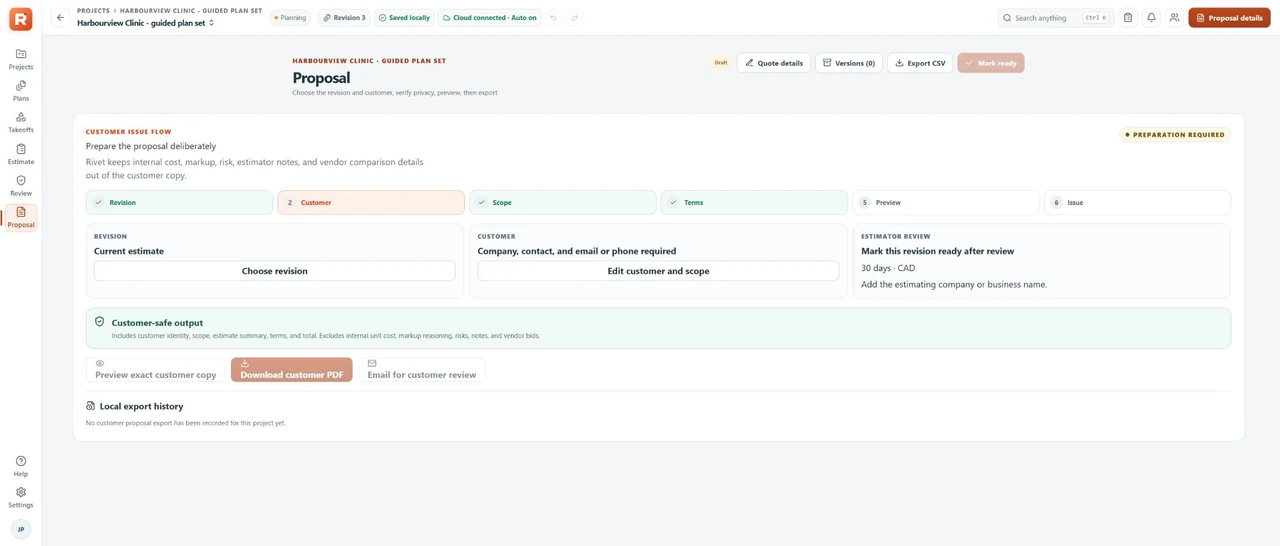This screenshot has width=1280, height=546.
Task: Open Settings from the sidebar
Action: (21, 497)
